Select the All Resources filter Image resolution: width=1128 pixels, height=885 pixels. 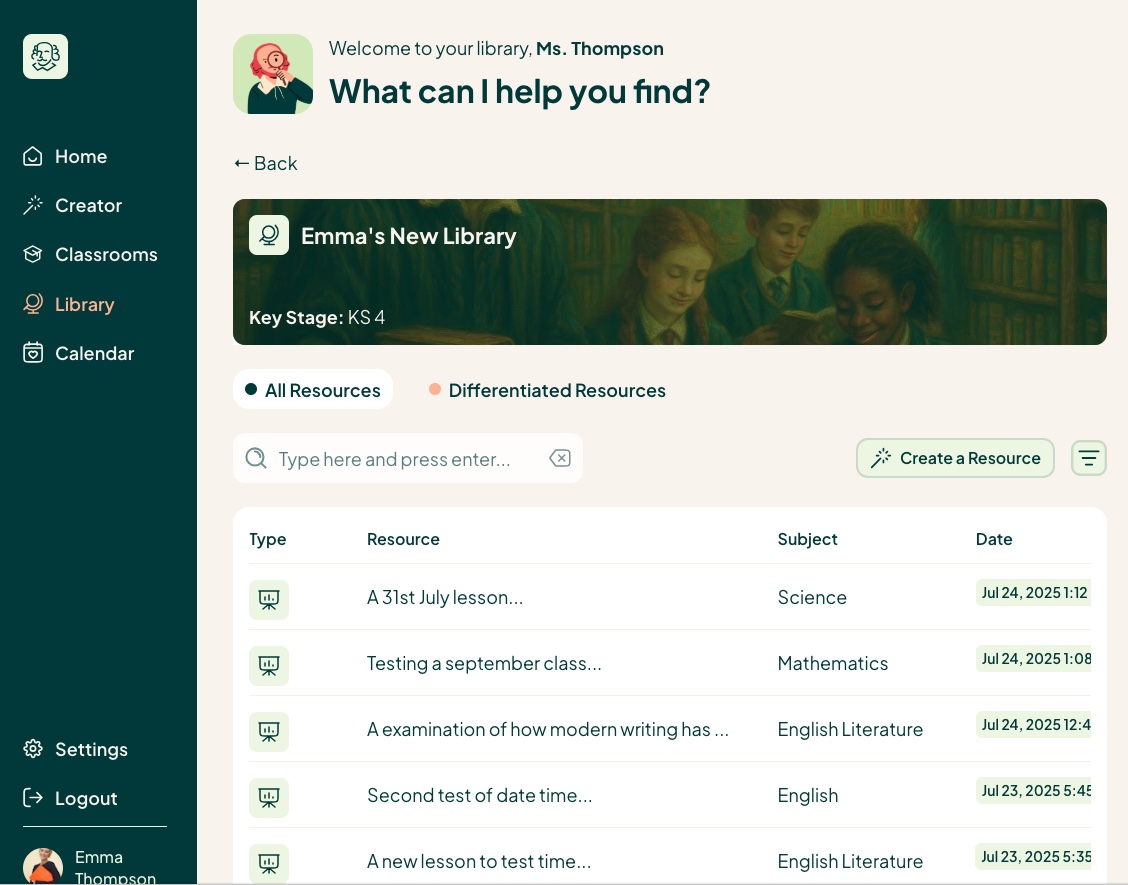313,390
